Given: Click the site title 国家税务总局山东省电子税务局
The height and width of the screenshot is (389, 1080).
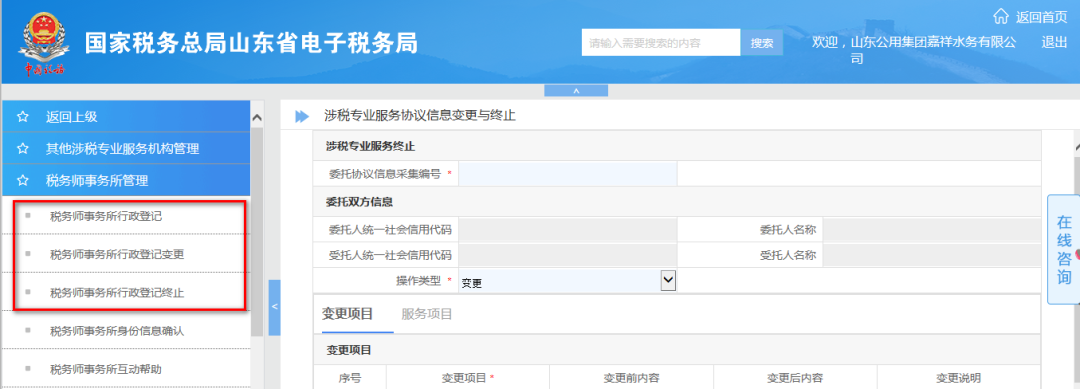Looking at the screenshot, I should (x=251, y=43).
